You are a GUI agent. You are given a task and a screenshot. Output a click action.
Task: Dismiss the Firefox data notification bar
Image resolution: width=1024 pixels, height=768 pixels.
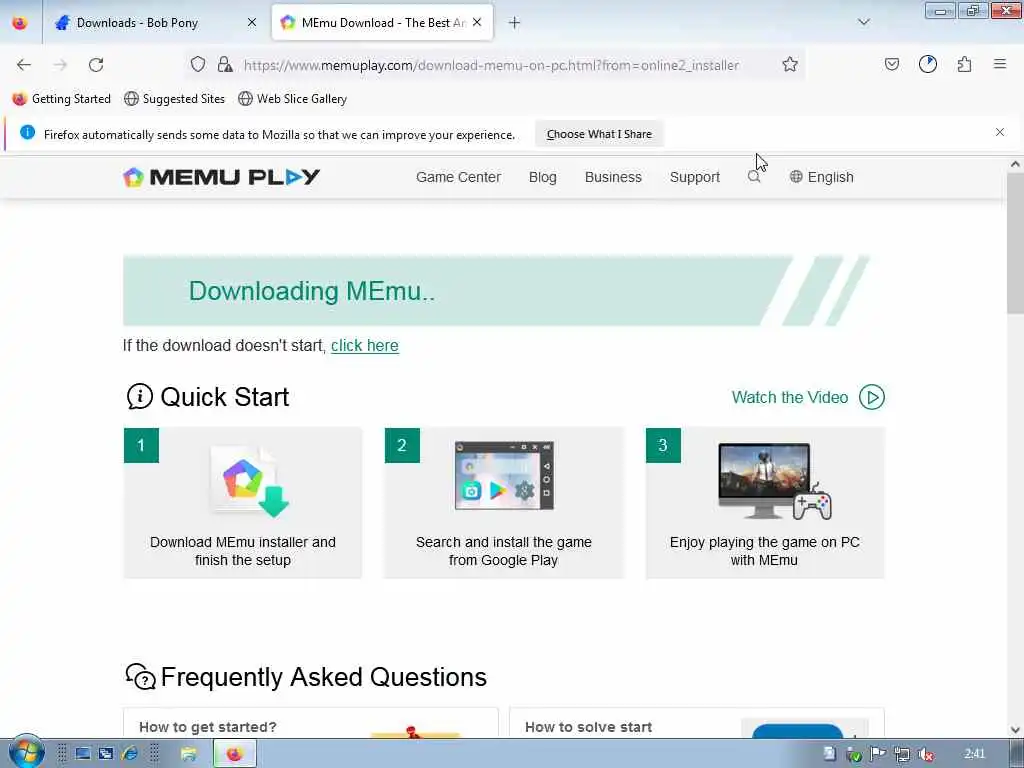coord(999,133)
